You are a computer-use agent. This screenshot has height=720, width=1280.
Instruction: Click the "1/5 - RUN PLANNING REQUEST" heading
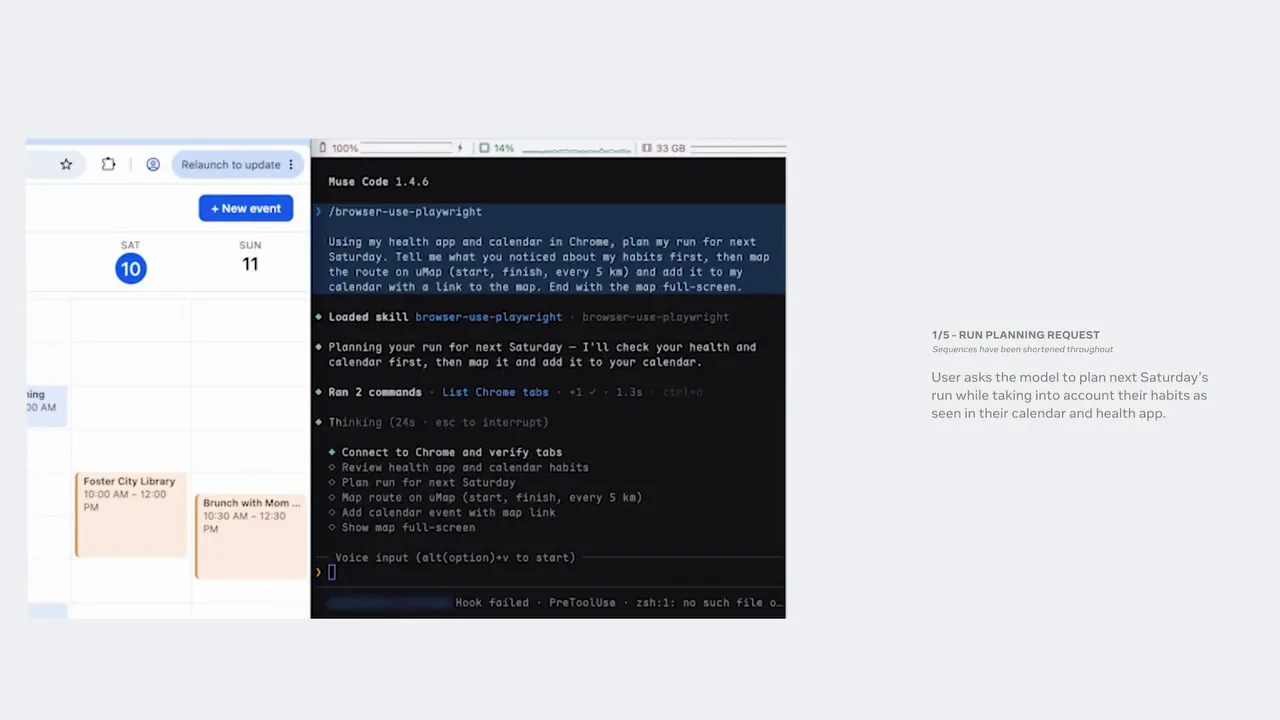(x=1016, y=335)
